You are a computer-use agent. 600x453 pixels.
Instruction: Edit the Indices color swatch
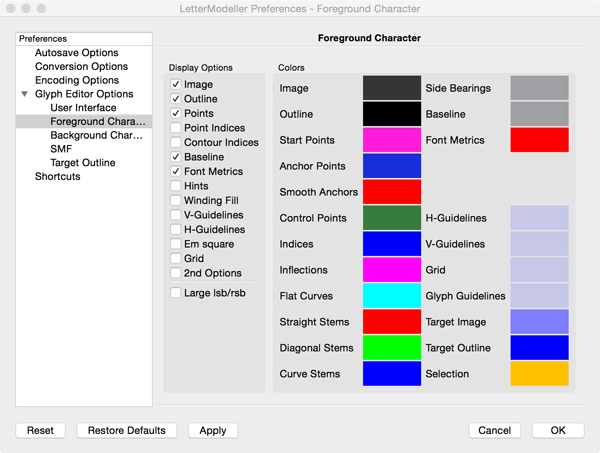click(392, 244)
